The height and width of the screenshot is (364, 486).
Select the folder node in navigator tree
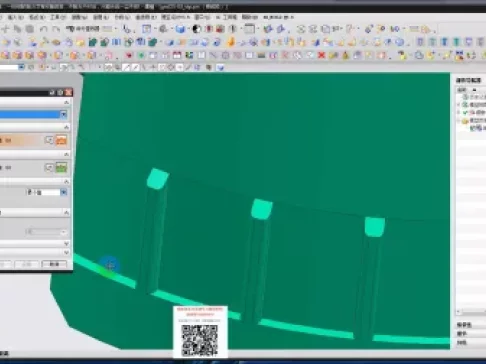[x=465, y=121]
